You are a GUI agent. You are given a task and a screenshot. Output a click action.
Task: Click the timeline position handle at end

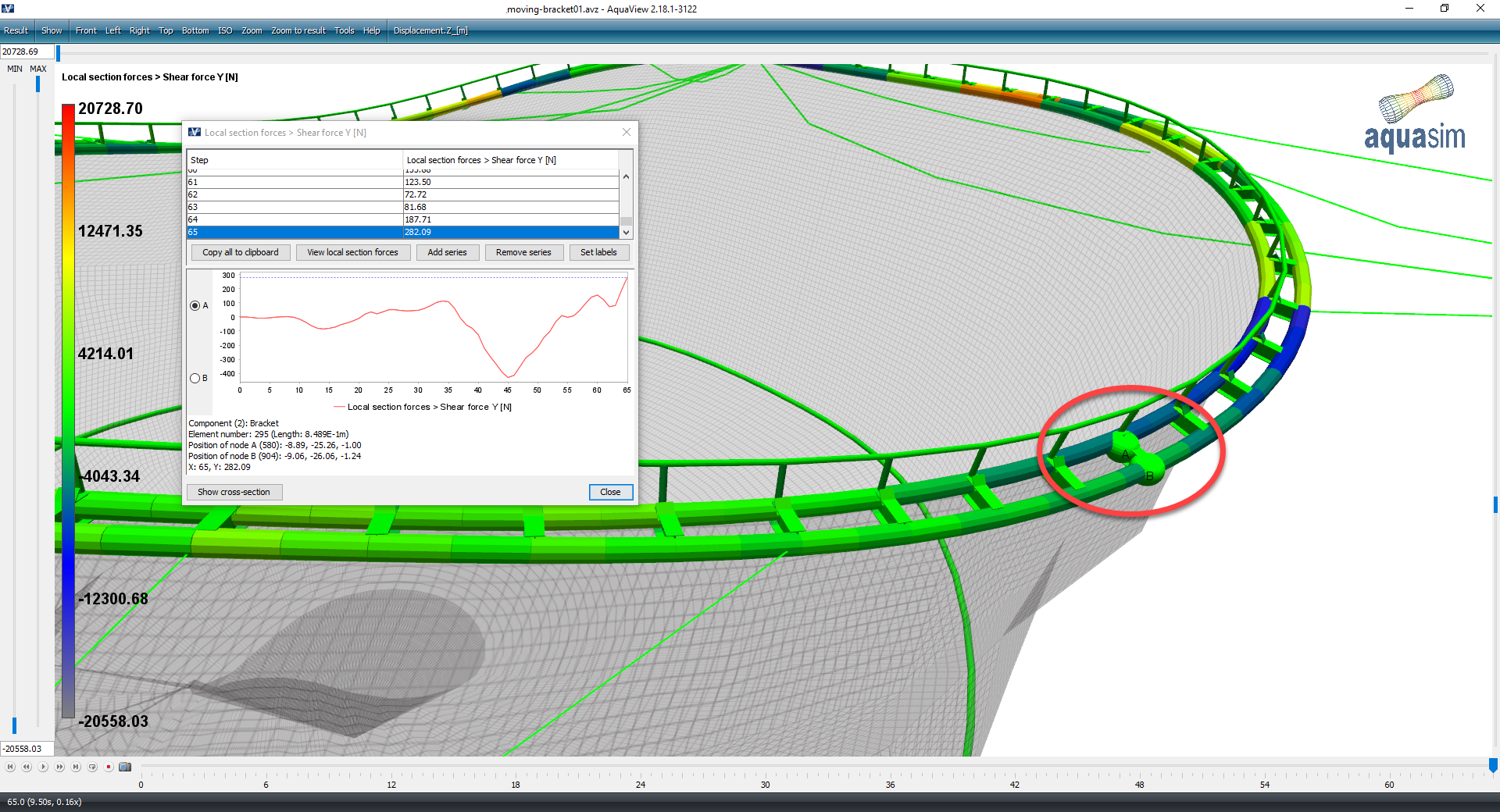point(1493,765)
